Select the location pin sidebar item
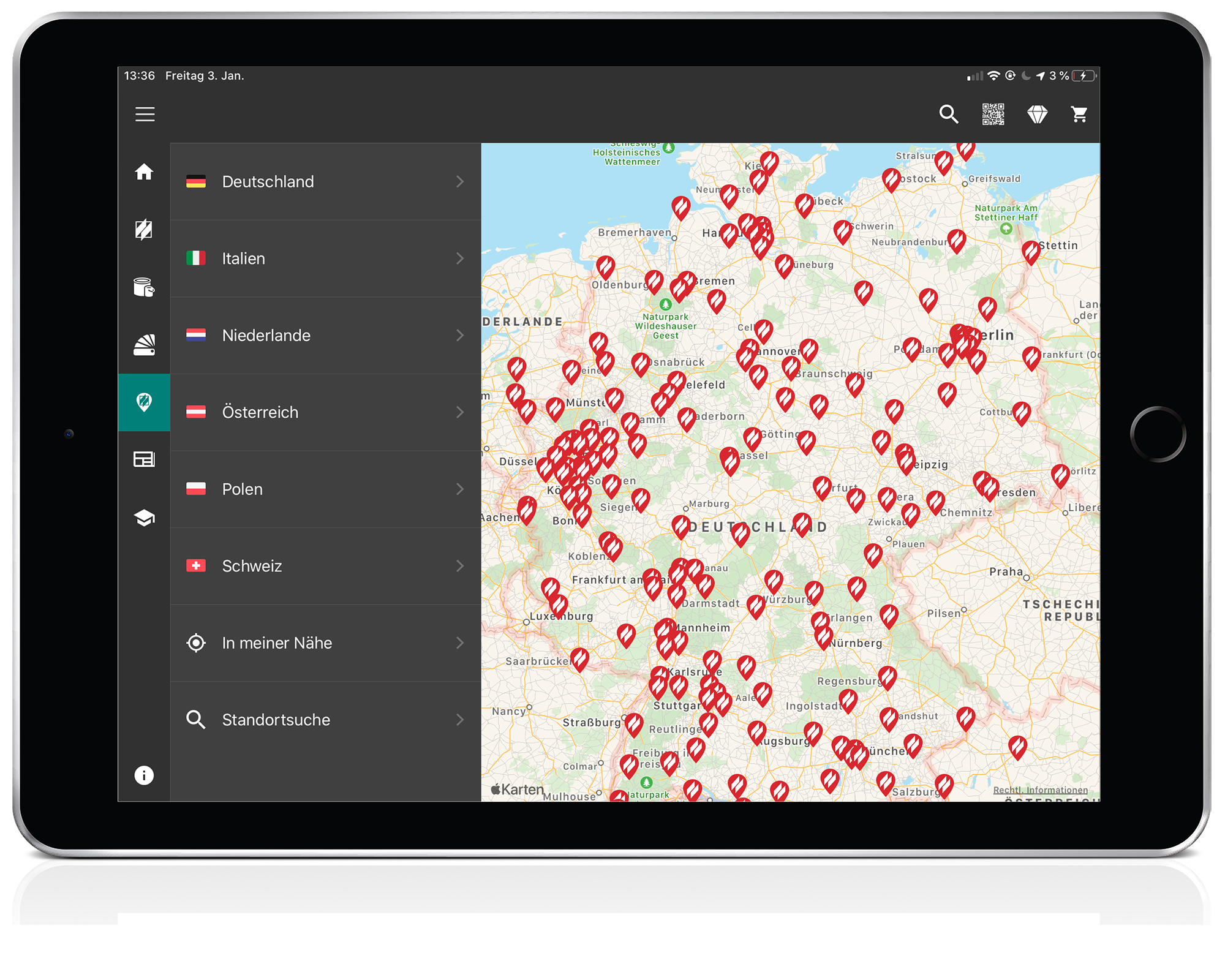Viewport: 1225px width, 980px height. pos(144,402)
